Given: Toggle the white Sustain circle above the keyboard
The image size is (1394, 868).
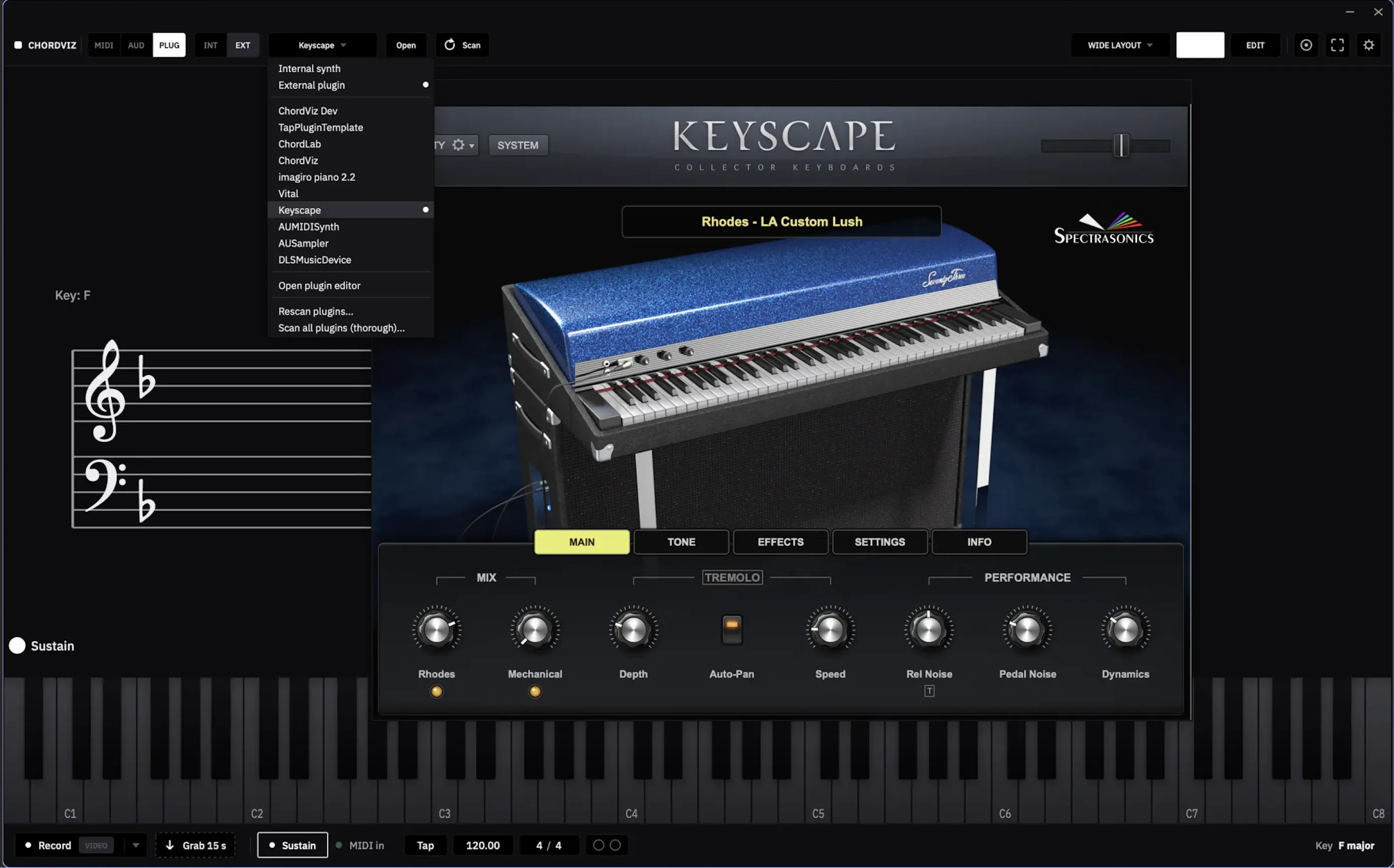Looking at the screenshot, I should click(17, 646).
